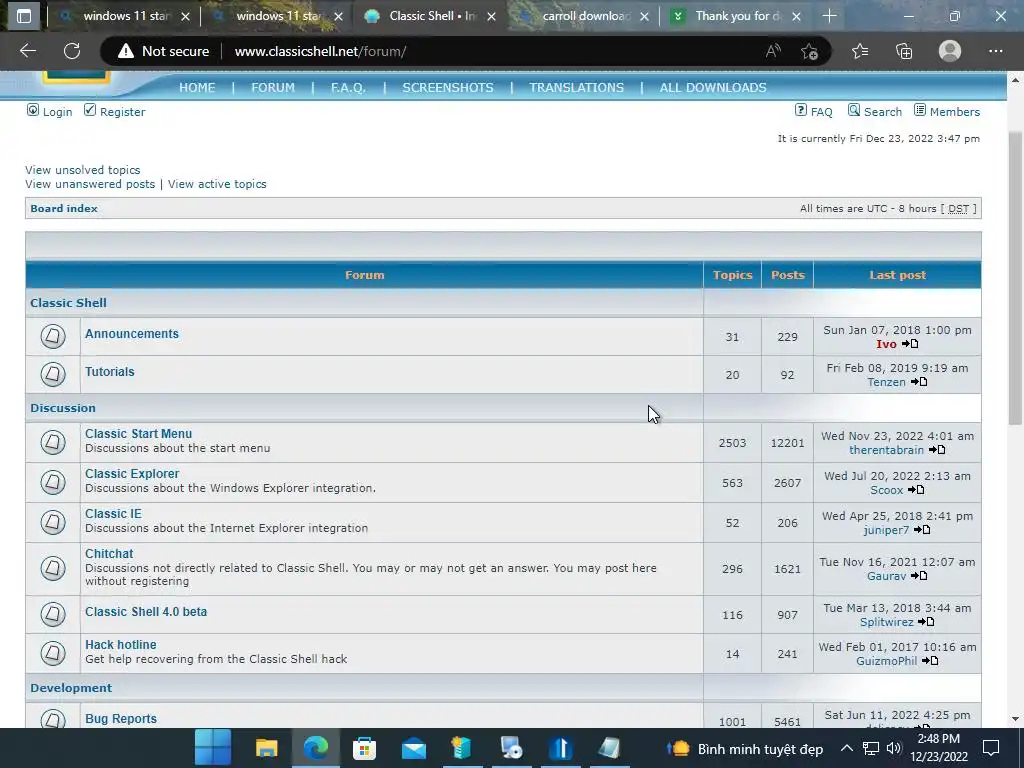
Task: Open Read aloud icon in address bar
Action: 773,51
